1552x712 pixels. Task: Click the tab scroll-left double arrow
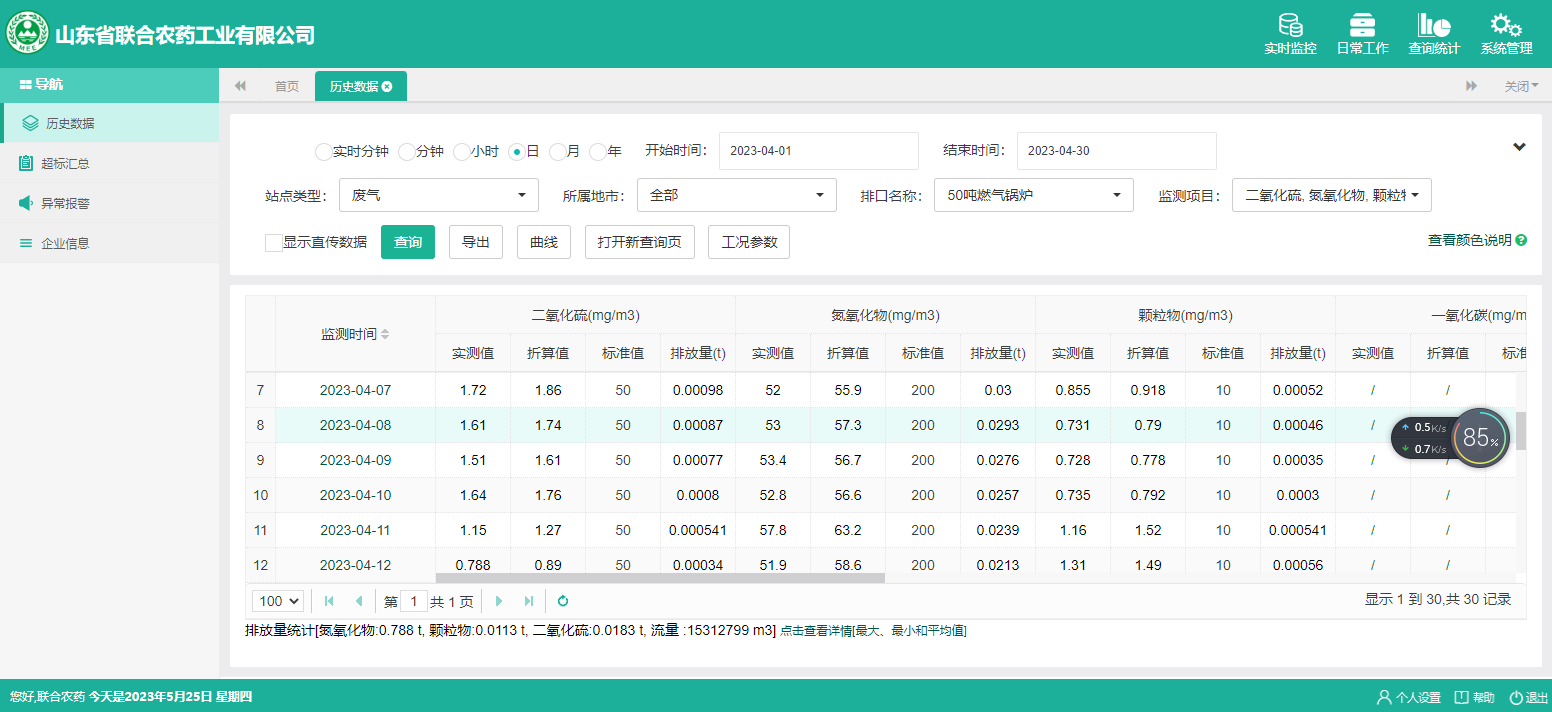240,86
